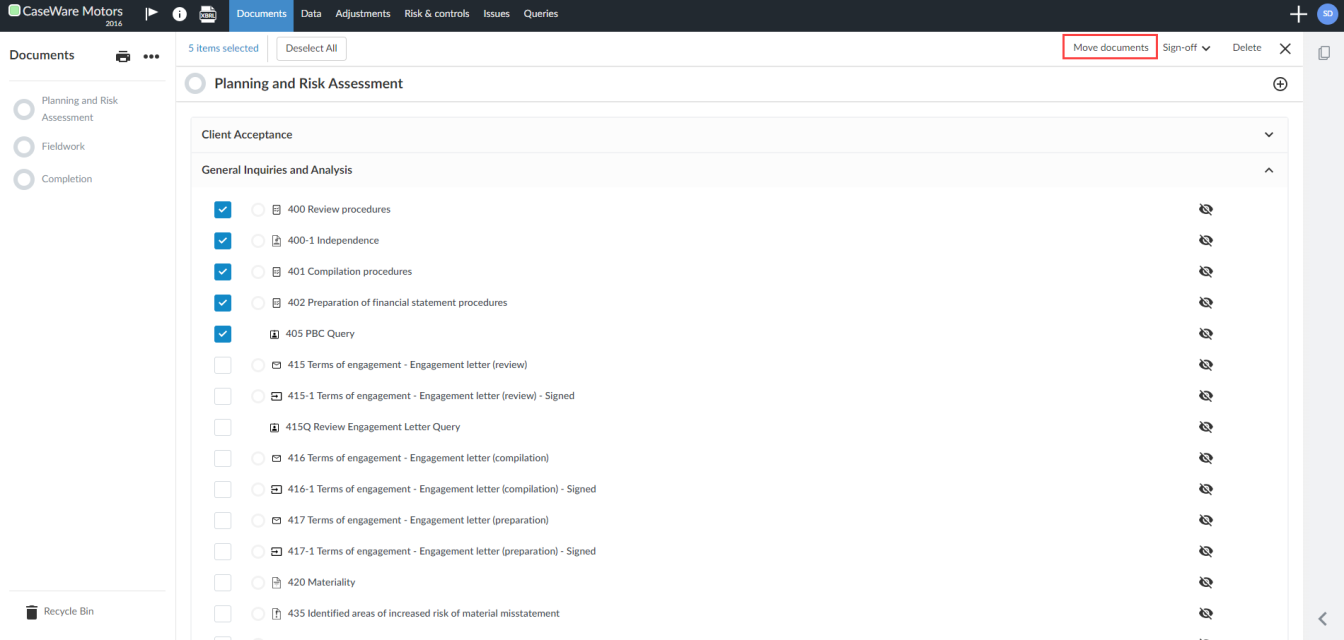This screenshot has height=640, width=1344.
Task: Click the XBRL export icon
Action: tap(207, 14)
